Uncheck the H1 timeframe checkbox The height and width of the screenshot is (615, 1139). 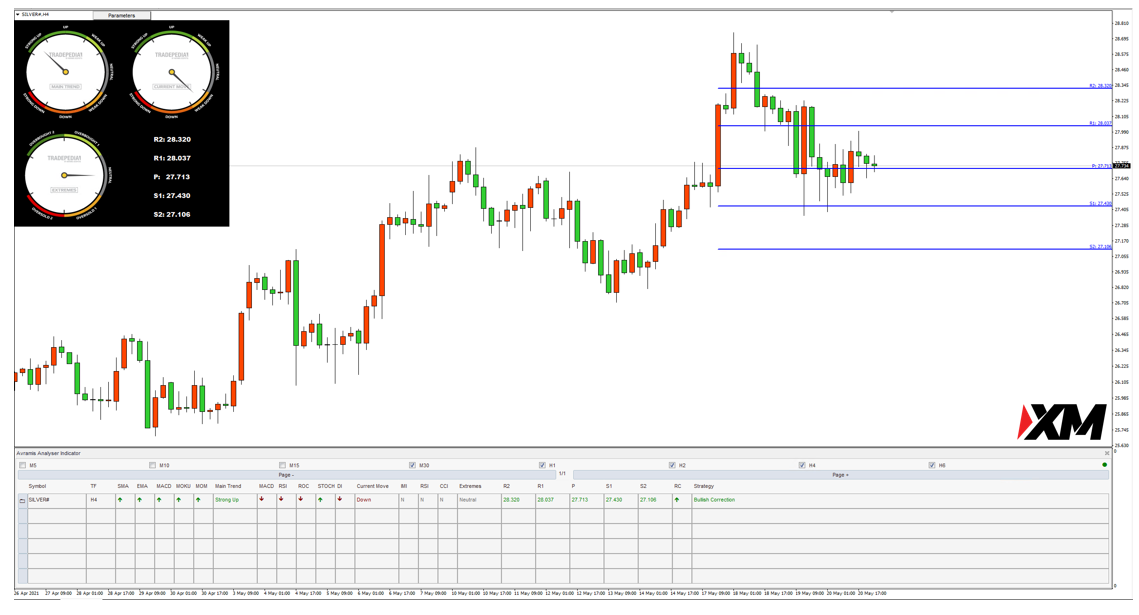point(543,465)
